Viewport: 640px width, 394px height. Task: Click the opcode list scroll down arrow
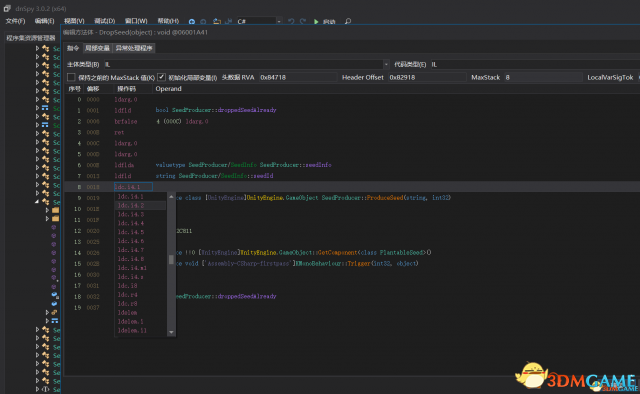click(171, 332)
